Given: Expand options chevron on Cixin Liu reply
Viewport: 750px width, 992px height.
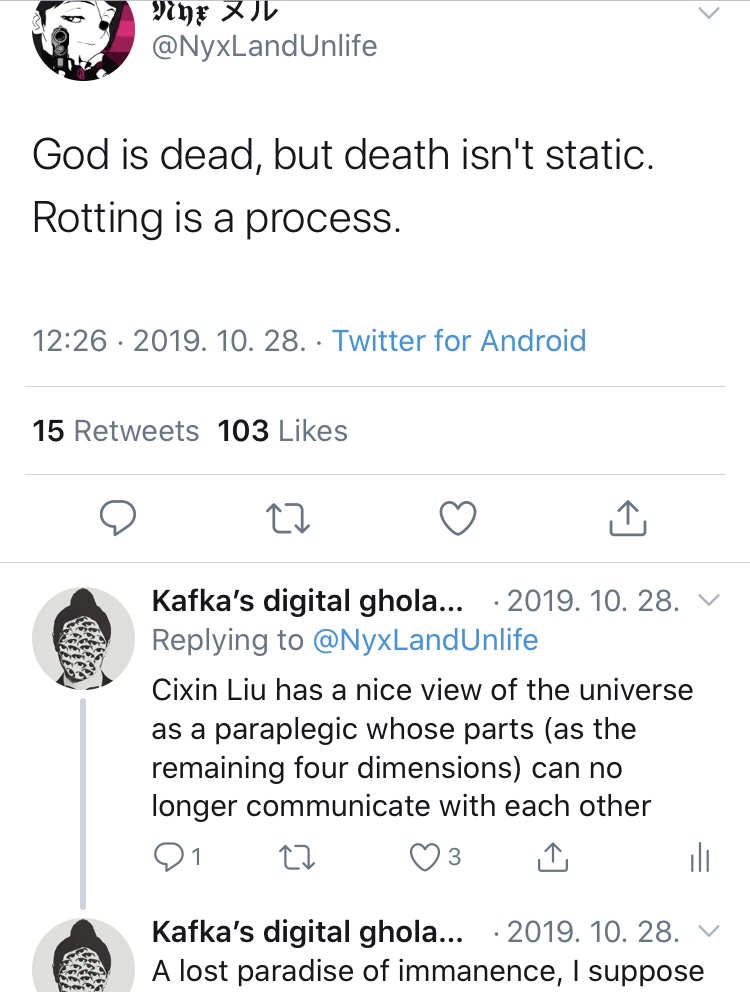Looking at the screenshot, I should tap(707, 600).
